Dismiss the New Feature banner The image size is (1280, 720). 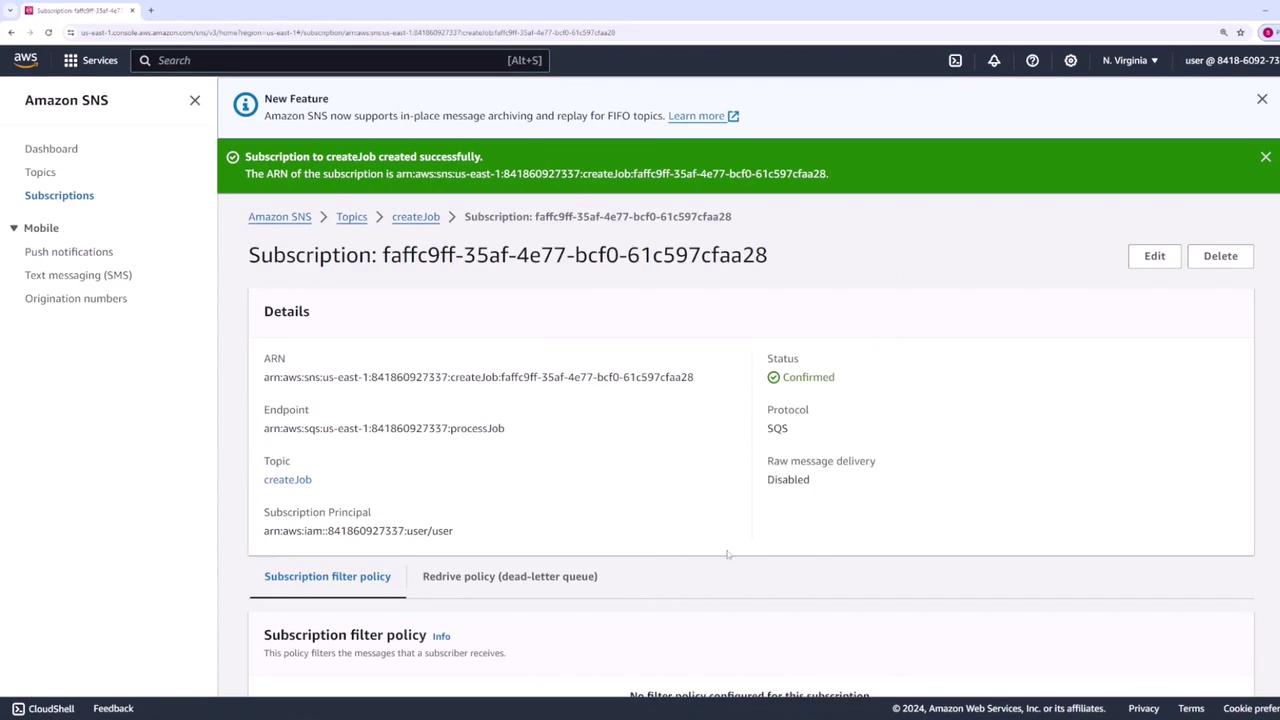point(1262,99)
